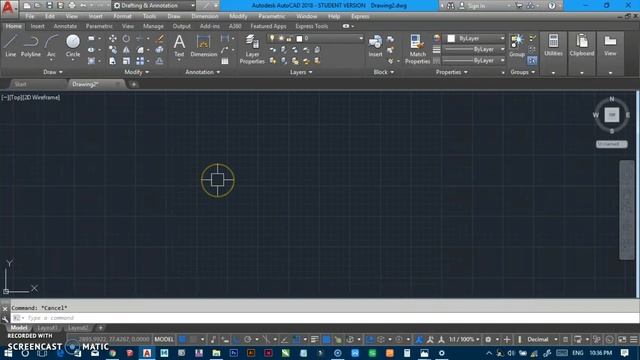Toggle the layer lock icon

289,38
